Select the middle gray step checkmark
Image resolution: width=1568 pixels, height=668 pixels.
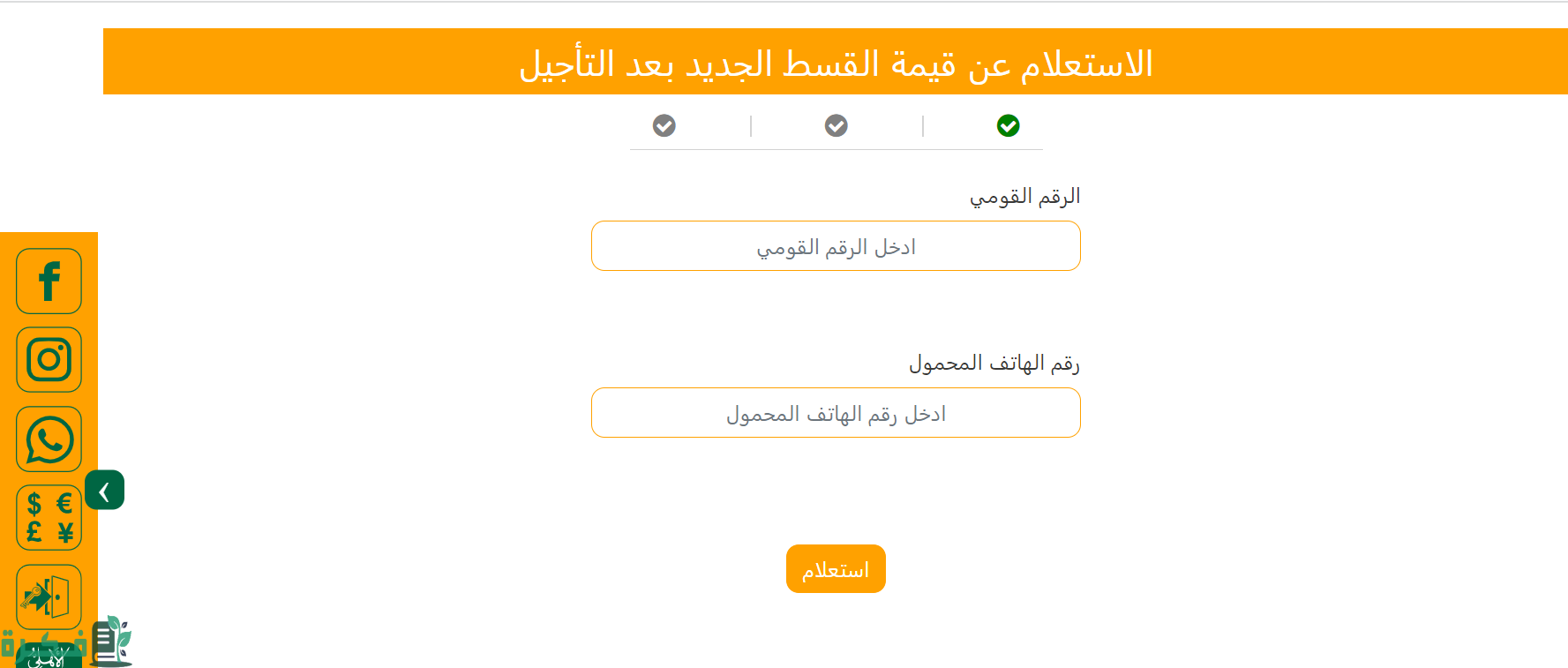click(x=836, y=126)
